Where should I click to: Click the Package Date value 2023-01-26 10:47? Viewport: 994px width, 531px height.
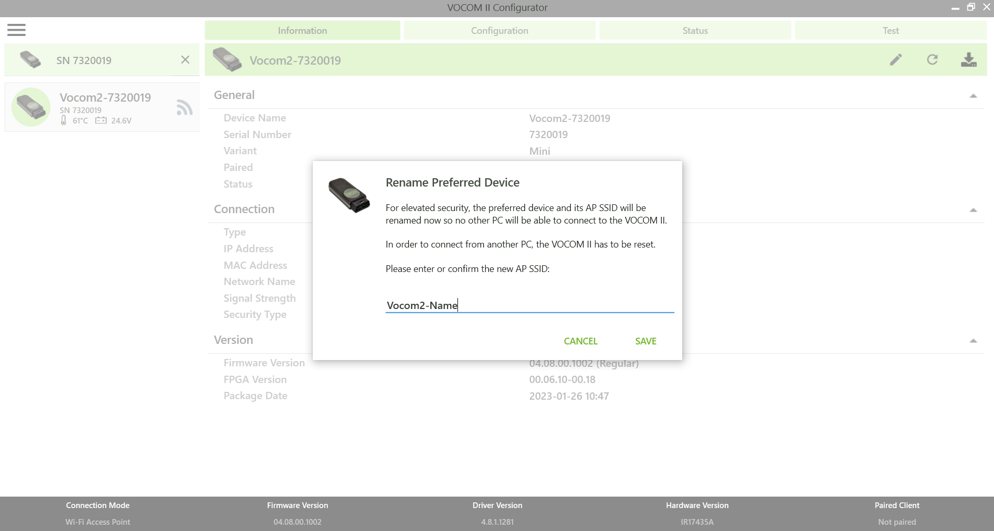(x=569, y=396)
